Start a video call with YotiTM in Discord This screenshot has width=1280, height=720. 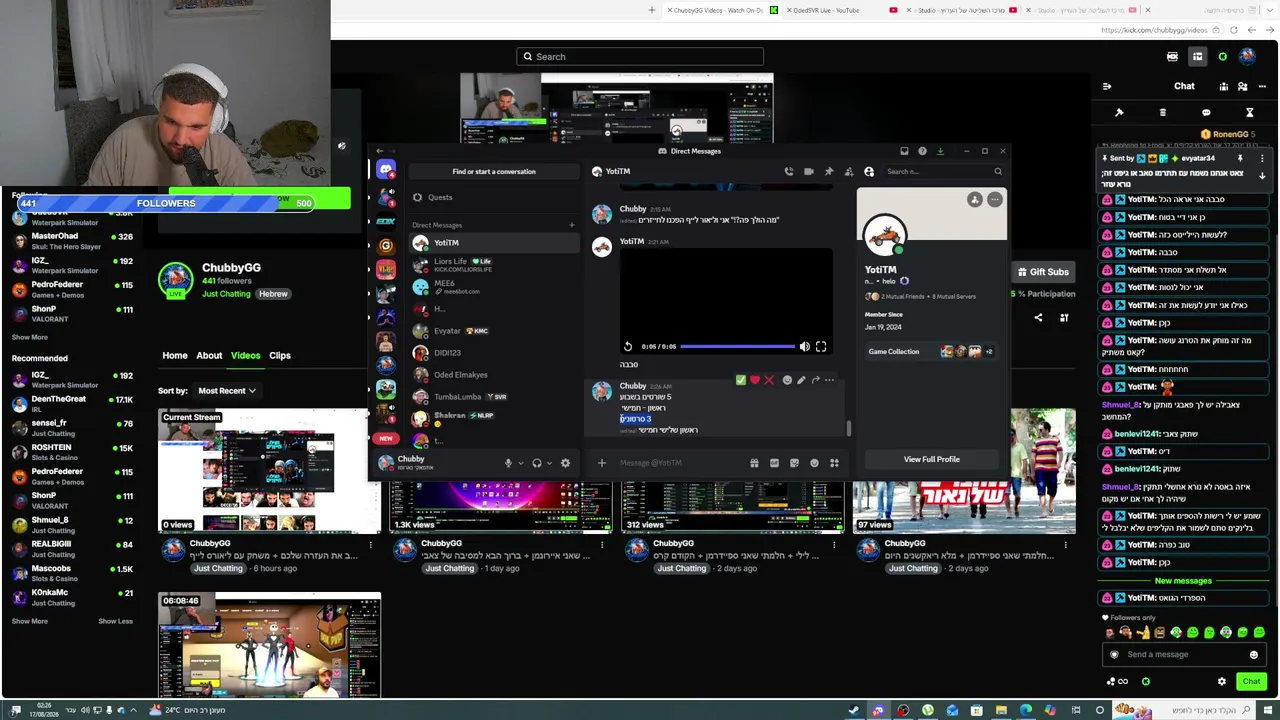tap(809, 172)
